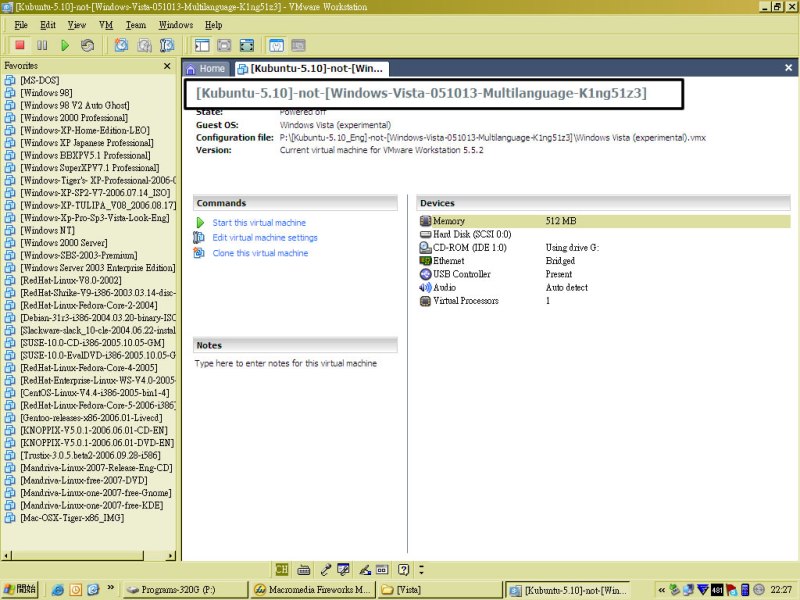
Task: Open the View menu
Action: pos(77,25)
